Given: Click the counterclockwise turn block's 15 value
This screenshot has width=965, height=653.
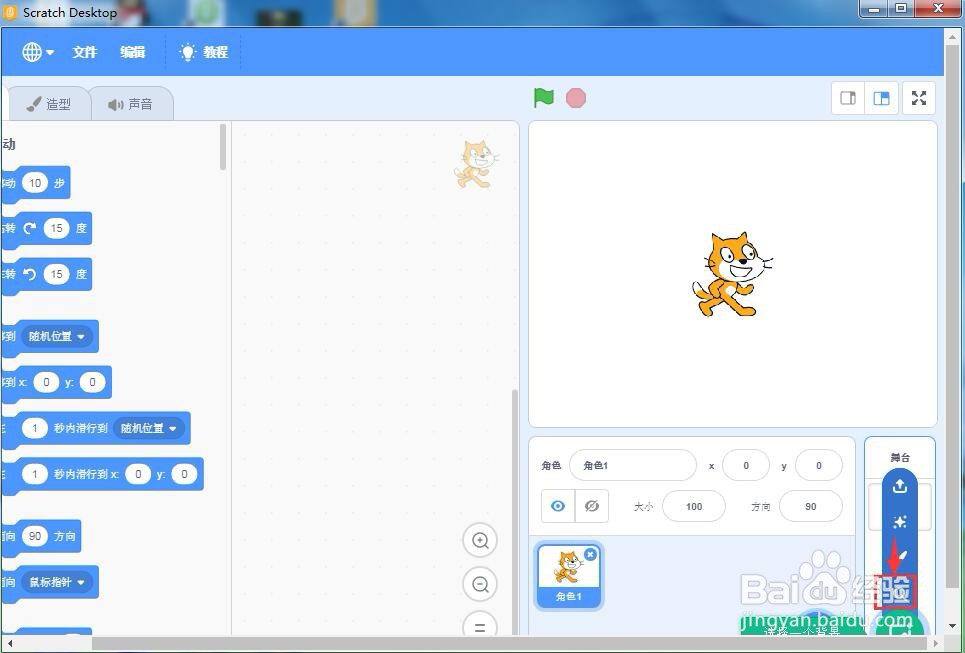Looking at the screenshot, I should pyautogui.click(x=57, y=274).
